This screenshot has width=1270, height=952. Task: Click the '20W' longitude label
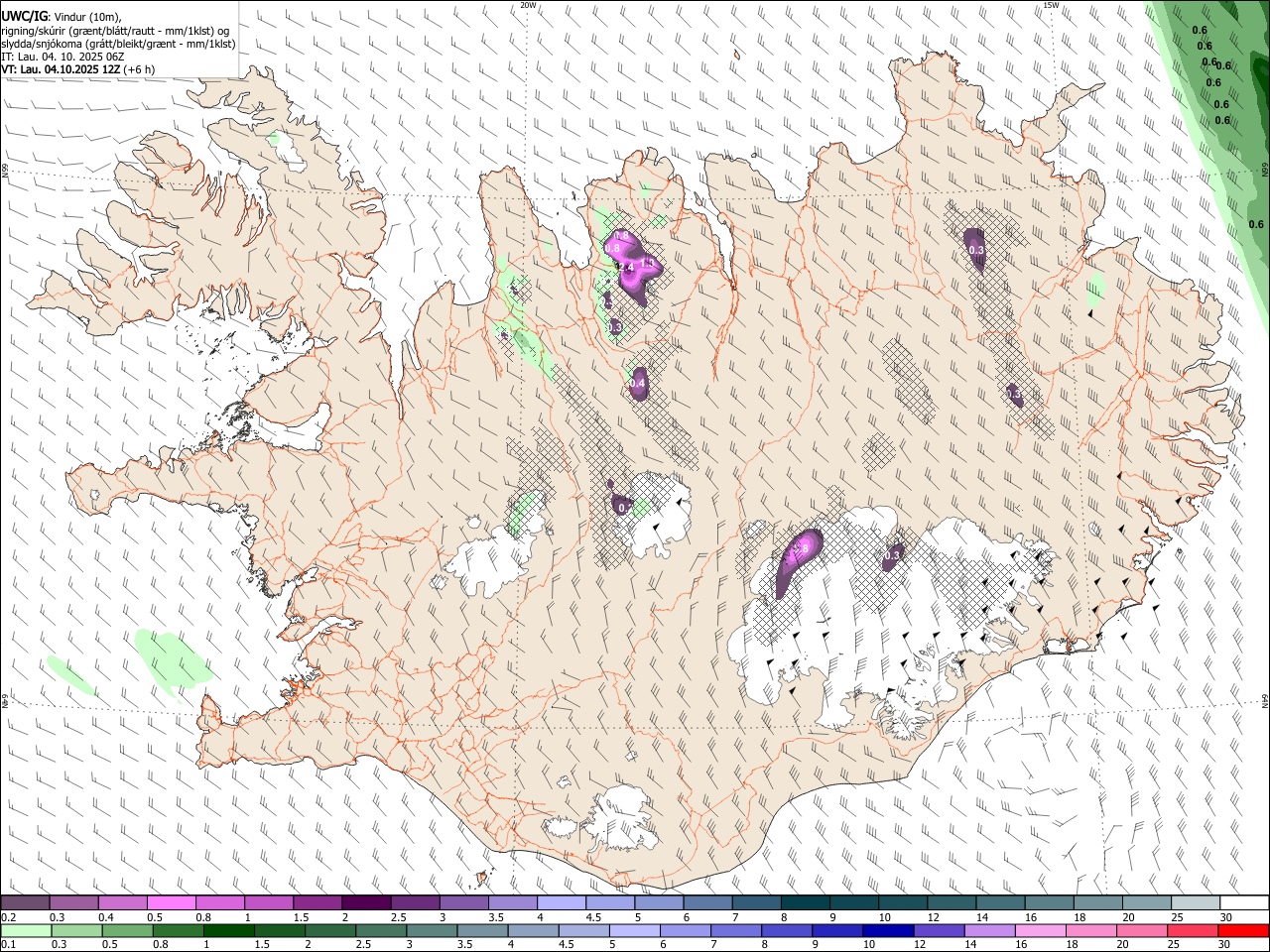[x=528, y=5]
